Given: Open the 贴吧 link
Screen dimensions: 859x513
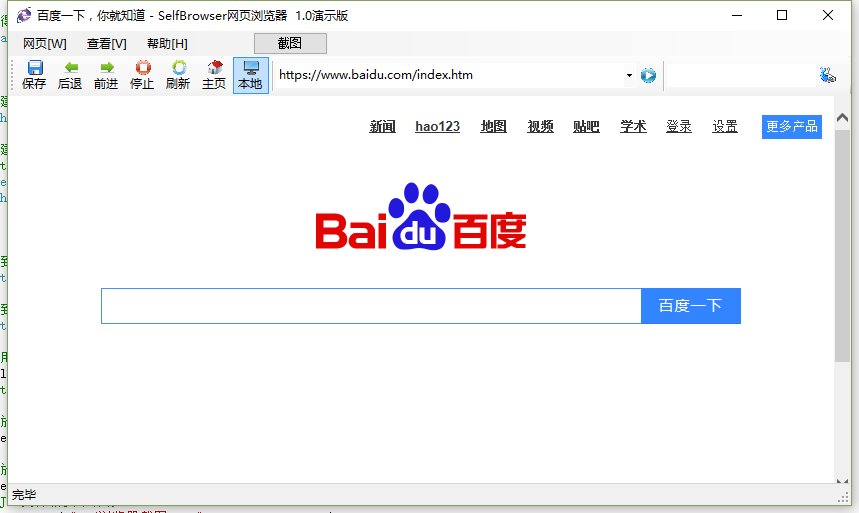Looking at the screenshot, I should point(586,127).
